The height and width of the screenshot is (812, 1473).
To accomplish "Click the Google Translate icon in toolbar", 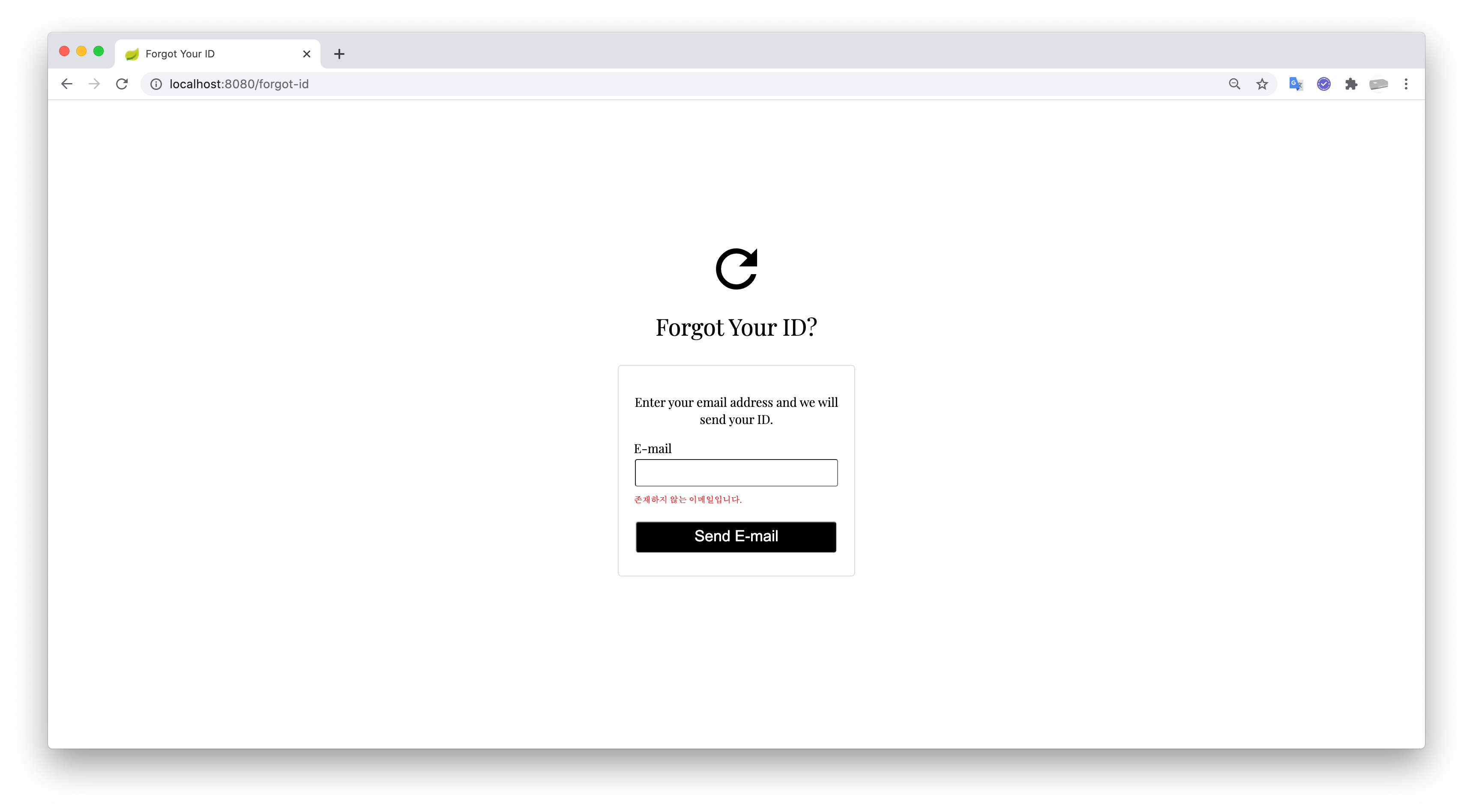I will pyautogui.click(x=1296, y=83).
